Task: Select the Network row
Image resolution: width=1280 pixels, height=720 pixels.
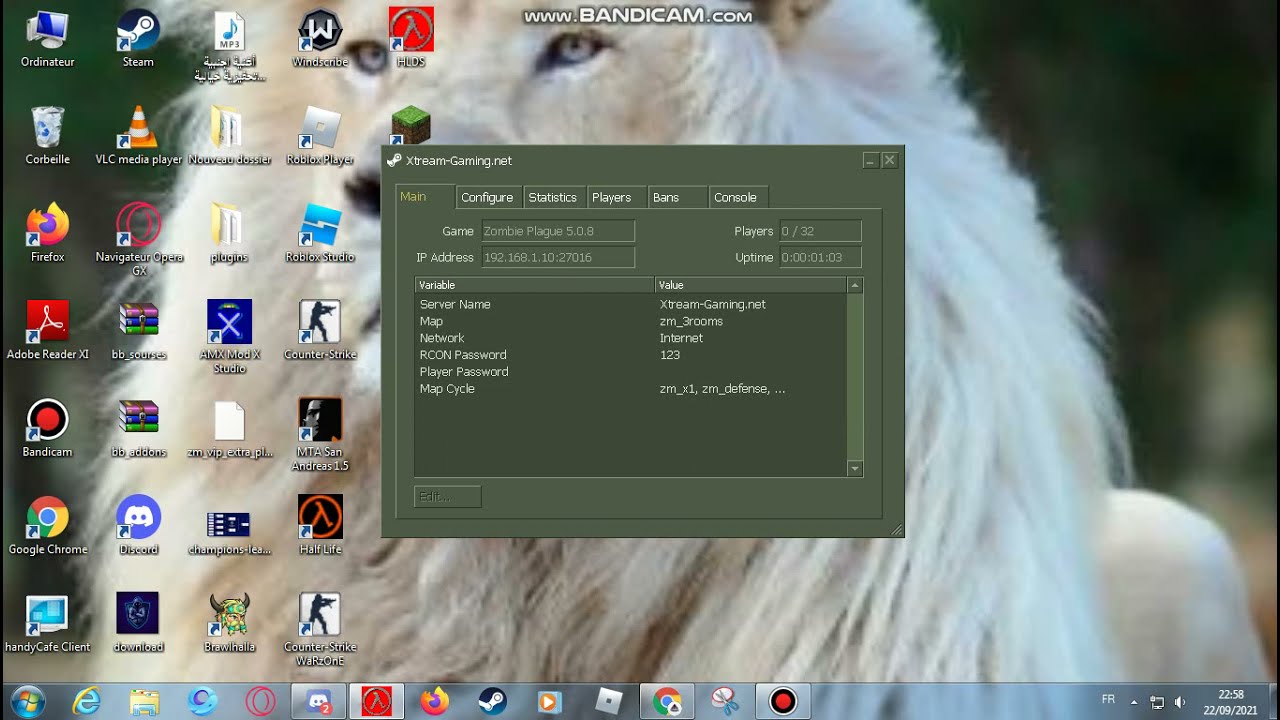Action: pyautogui.click(x=631, y=338)
